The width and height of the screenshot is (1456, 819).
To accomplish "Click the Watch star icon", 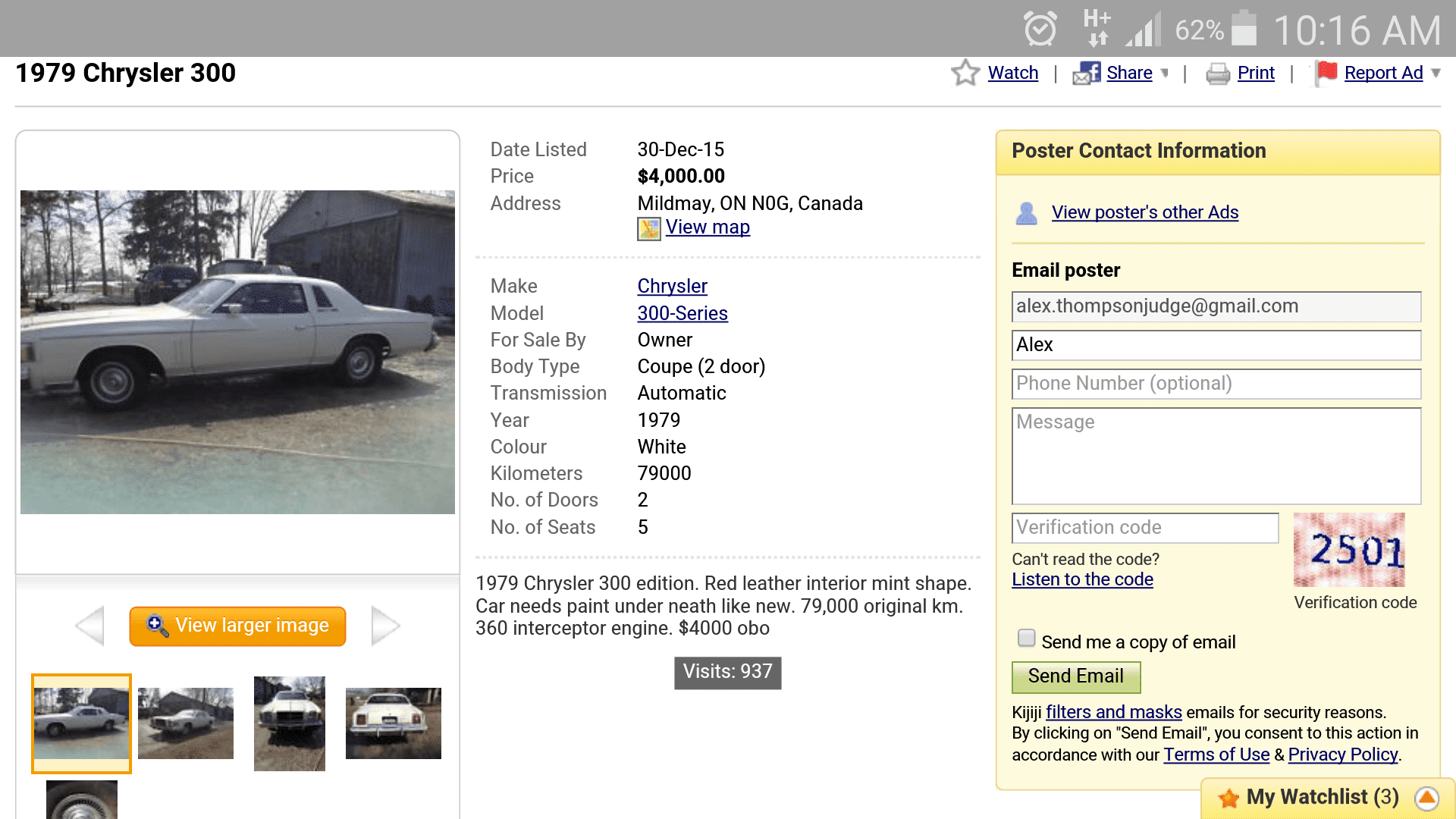I will click(965, 73).
